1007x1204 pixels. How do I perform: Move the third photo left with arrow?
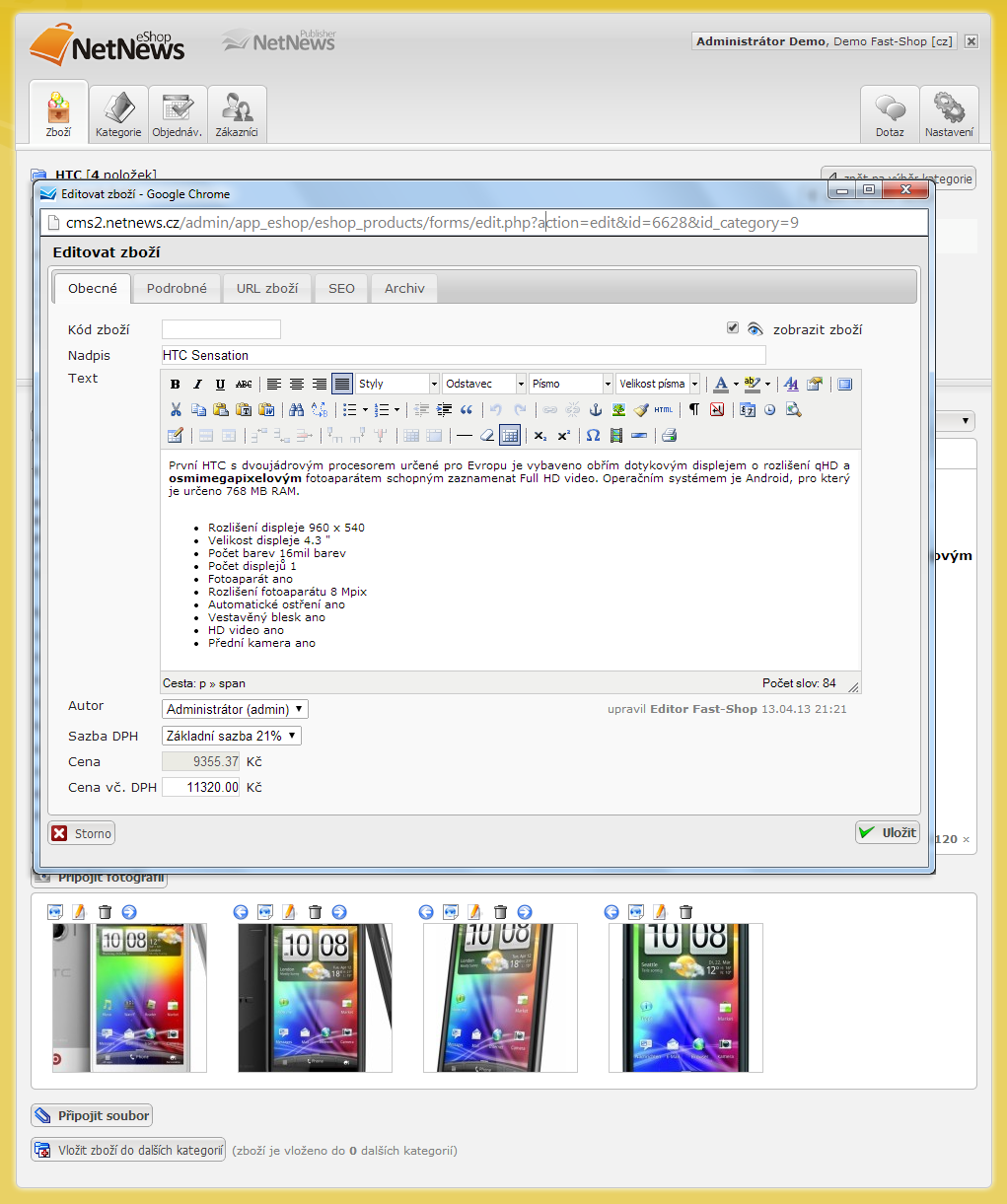(426, 912)
